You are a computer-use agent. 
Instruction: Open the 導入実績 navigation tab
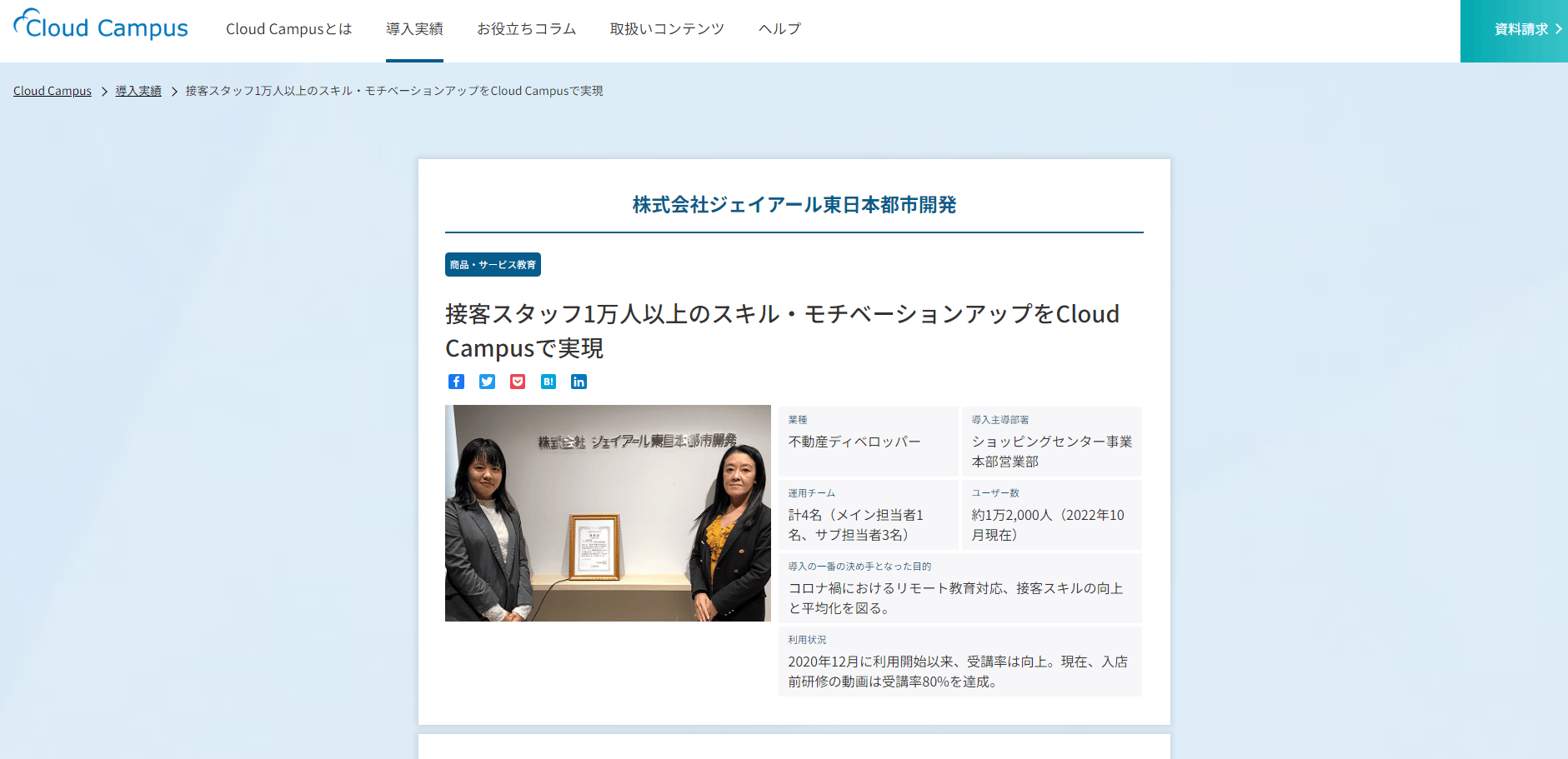[414, 29]
